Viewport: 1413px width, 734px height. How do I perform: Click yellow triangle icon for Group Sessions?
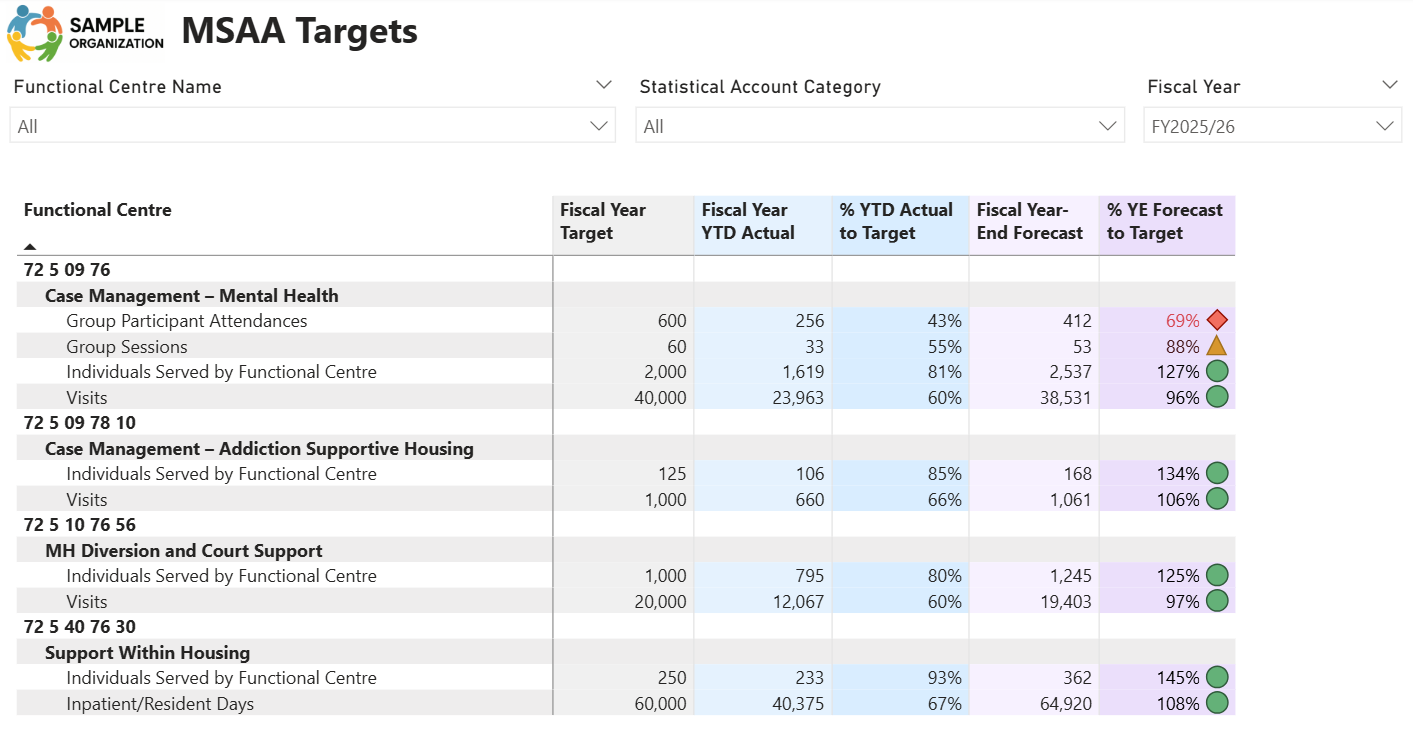[x=1216, y=347]
